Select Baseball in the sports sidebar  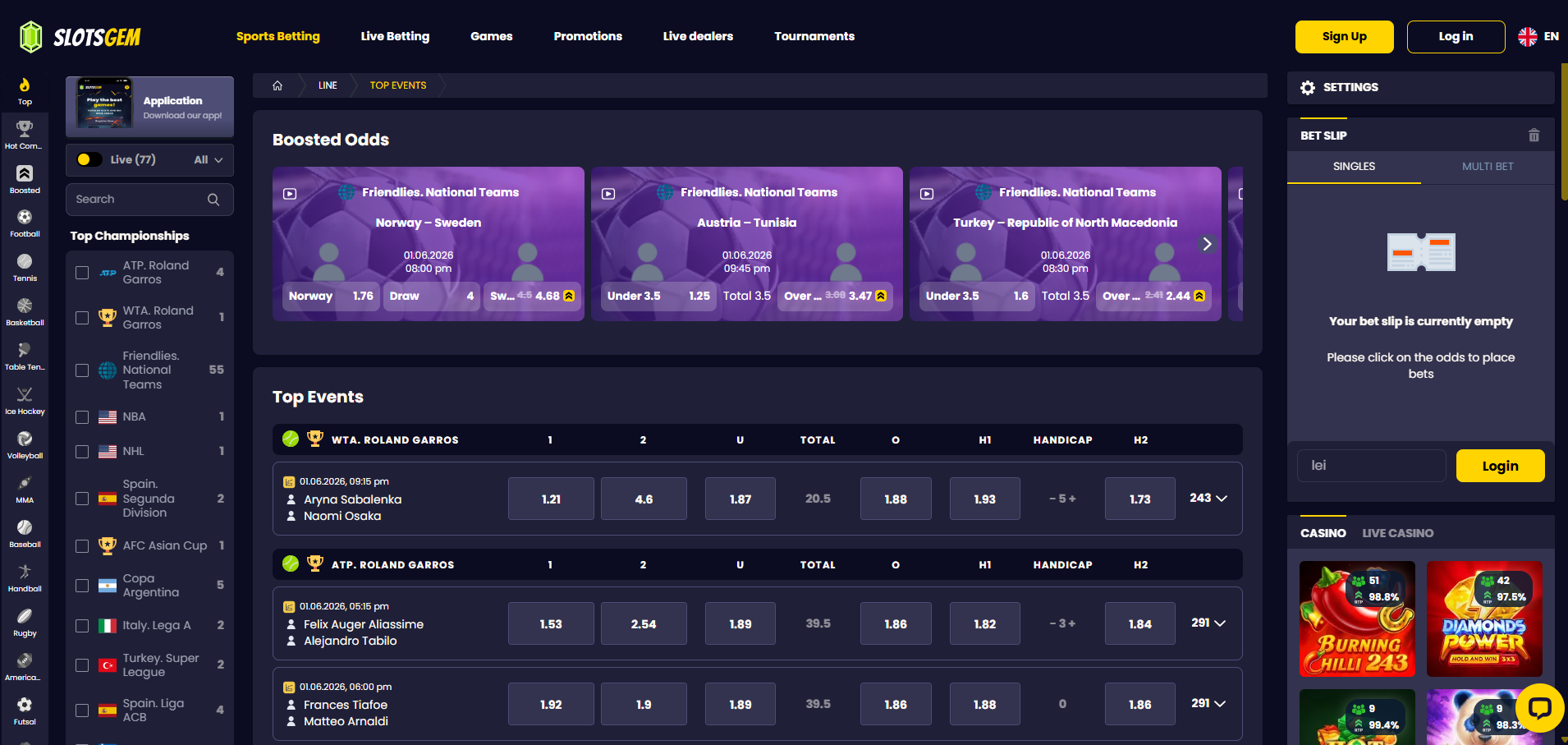click(x=25, y=534)
